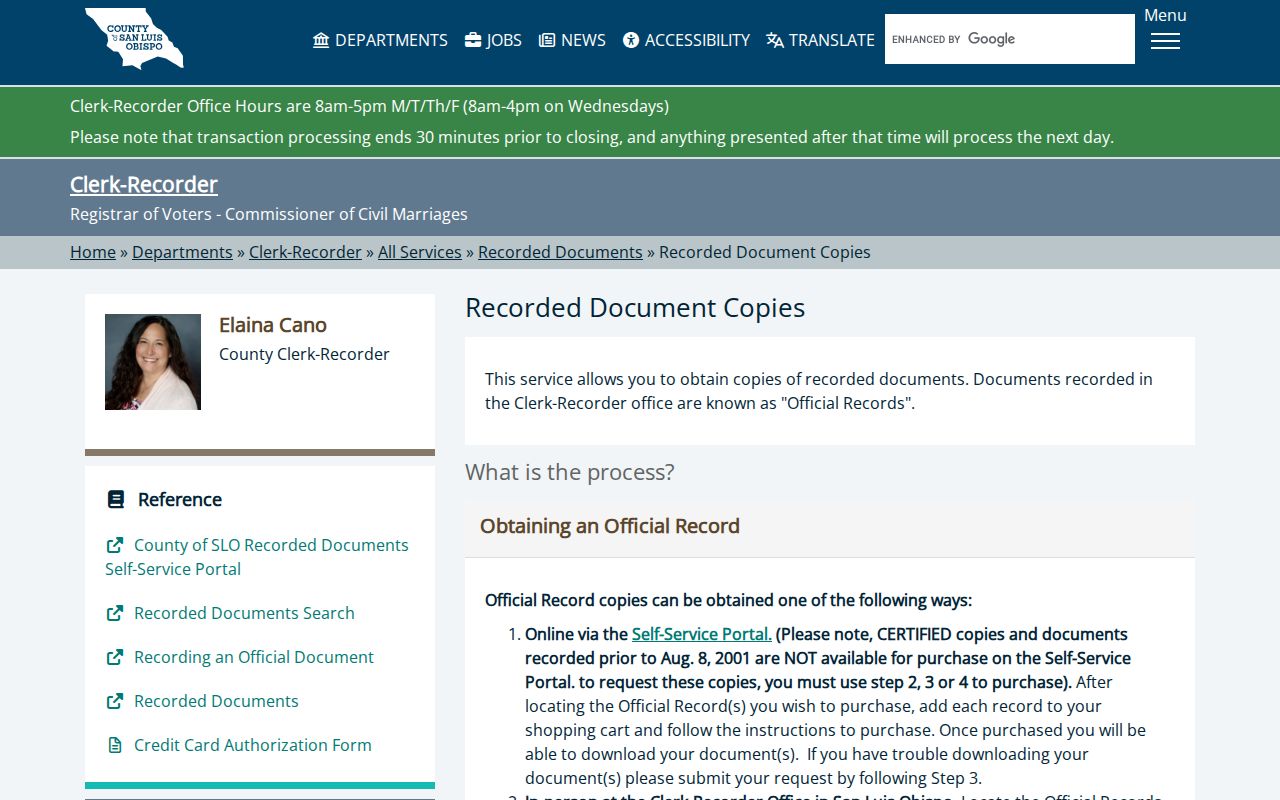Open the Recording an Official Document link
The image size is (1280, 800).
tap(254, 657)
